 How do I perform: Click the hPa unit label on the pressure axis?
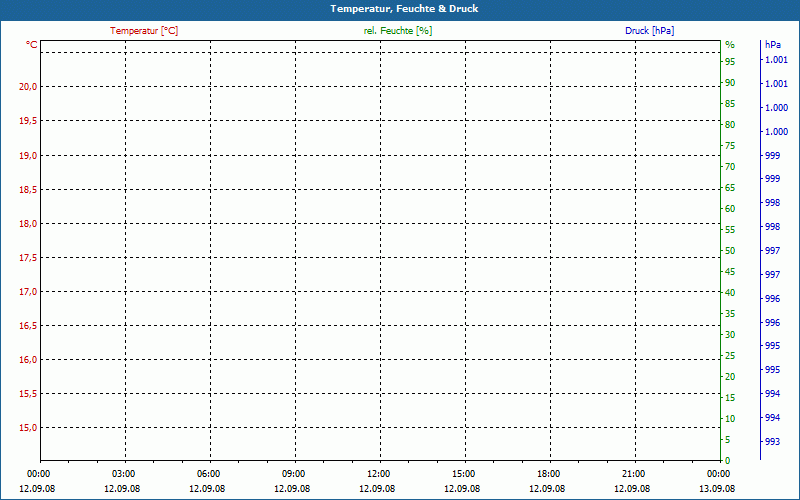(772, 45)
